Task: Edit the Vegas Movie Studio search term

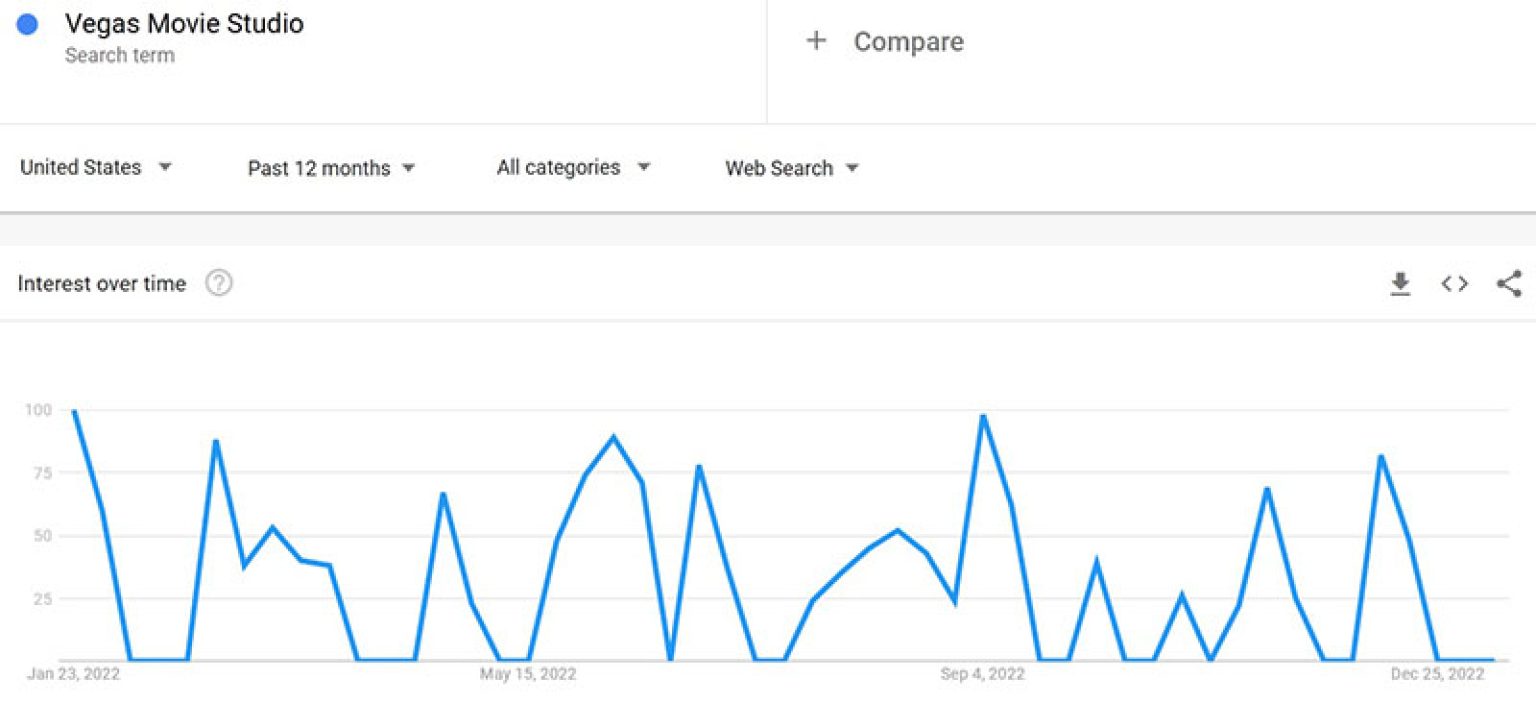Action: (184, 24)
